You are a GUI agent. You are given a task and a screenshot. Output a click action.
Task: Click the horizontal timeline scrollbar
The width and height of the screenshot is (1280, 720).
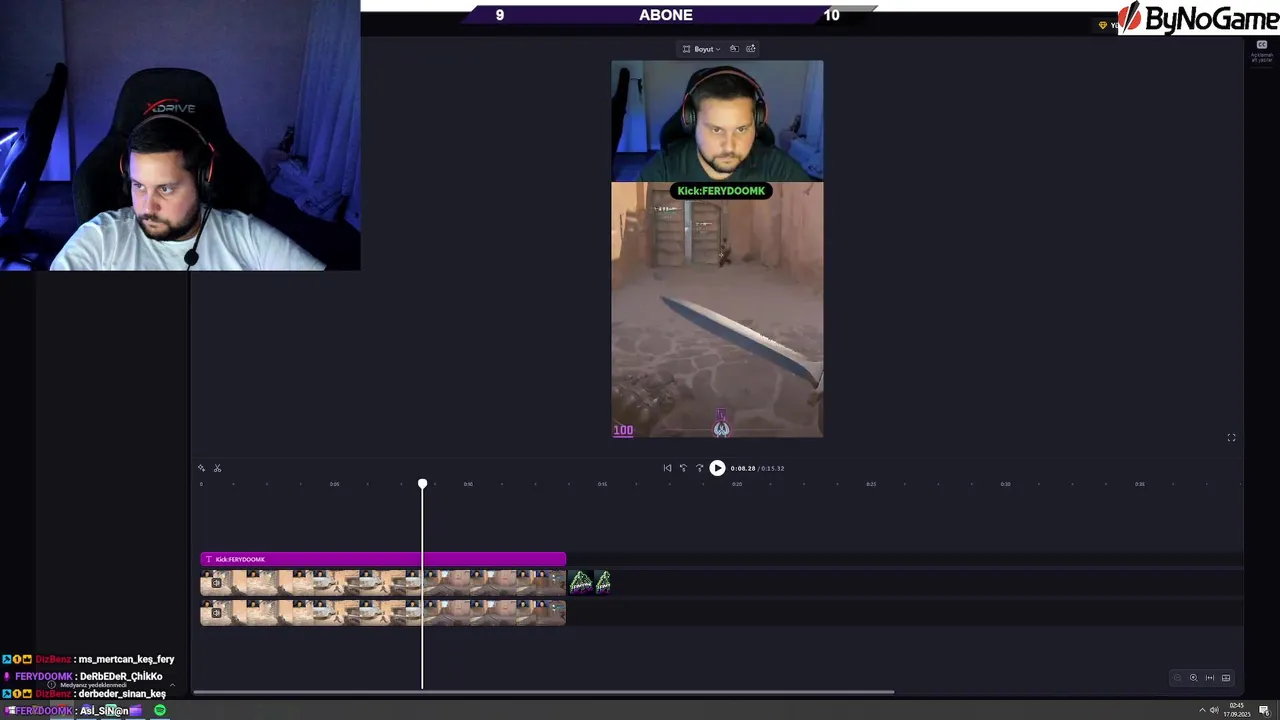click(543, 691)
